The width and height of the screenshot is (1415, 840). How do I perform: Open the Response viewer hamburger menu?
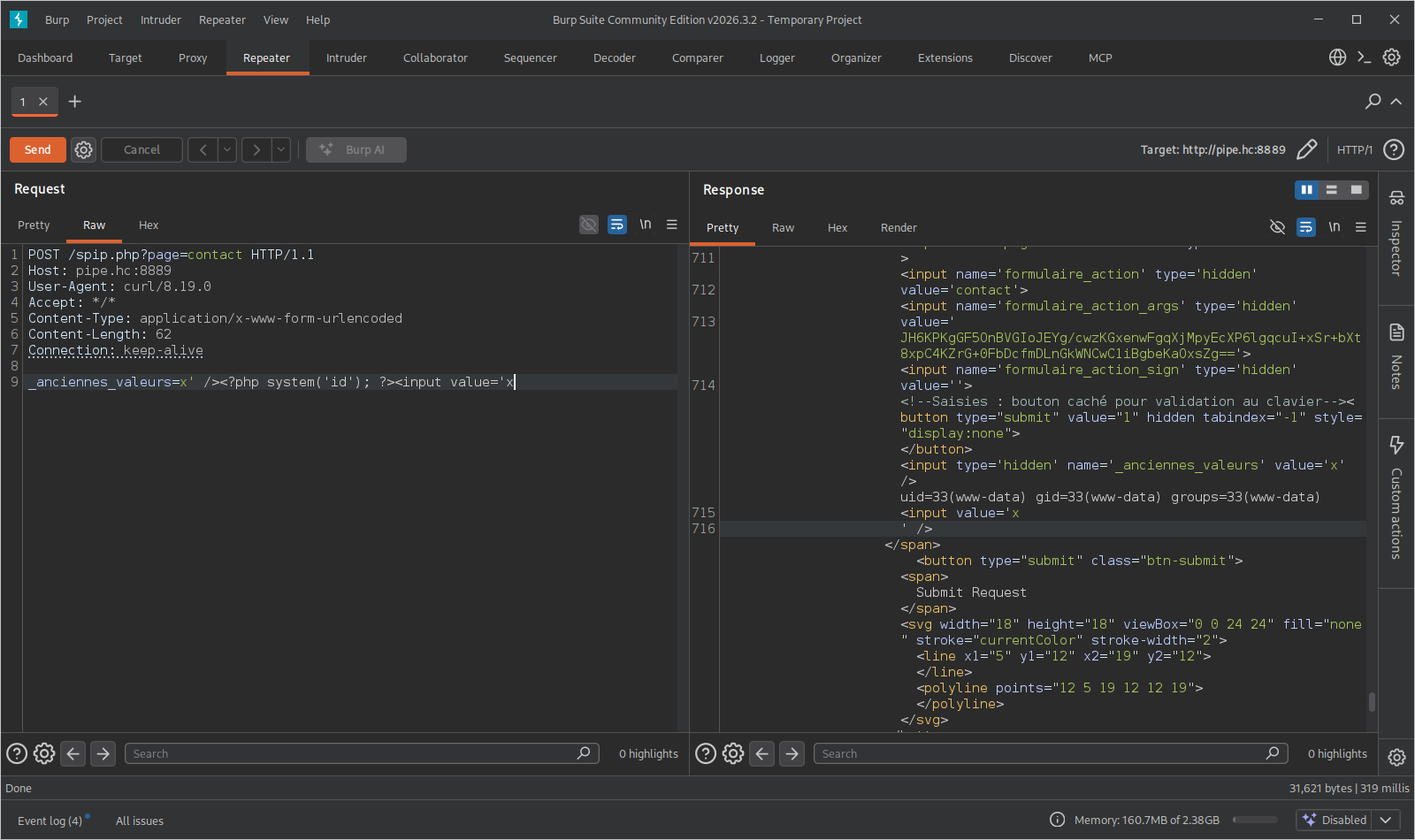1361,227
